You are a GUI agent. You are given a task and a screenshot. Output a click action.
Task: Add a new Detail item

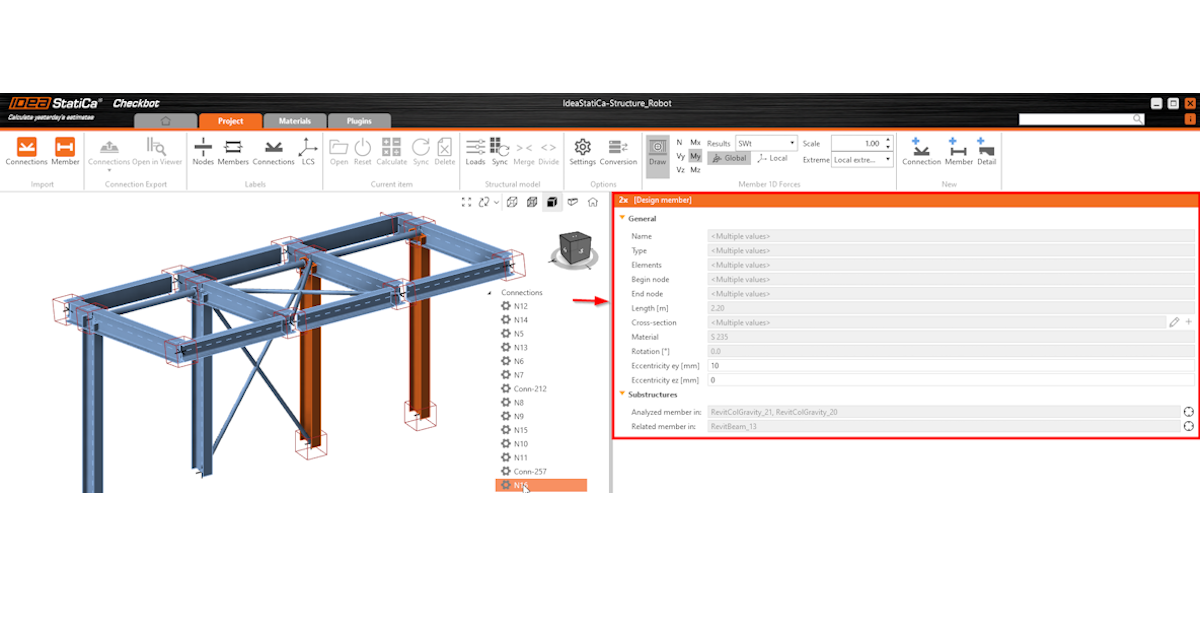click(x=986, y=149)
